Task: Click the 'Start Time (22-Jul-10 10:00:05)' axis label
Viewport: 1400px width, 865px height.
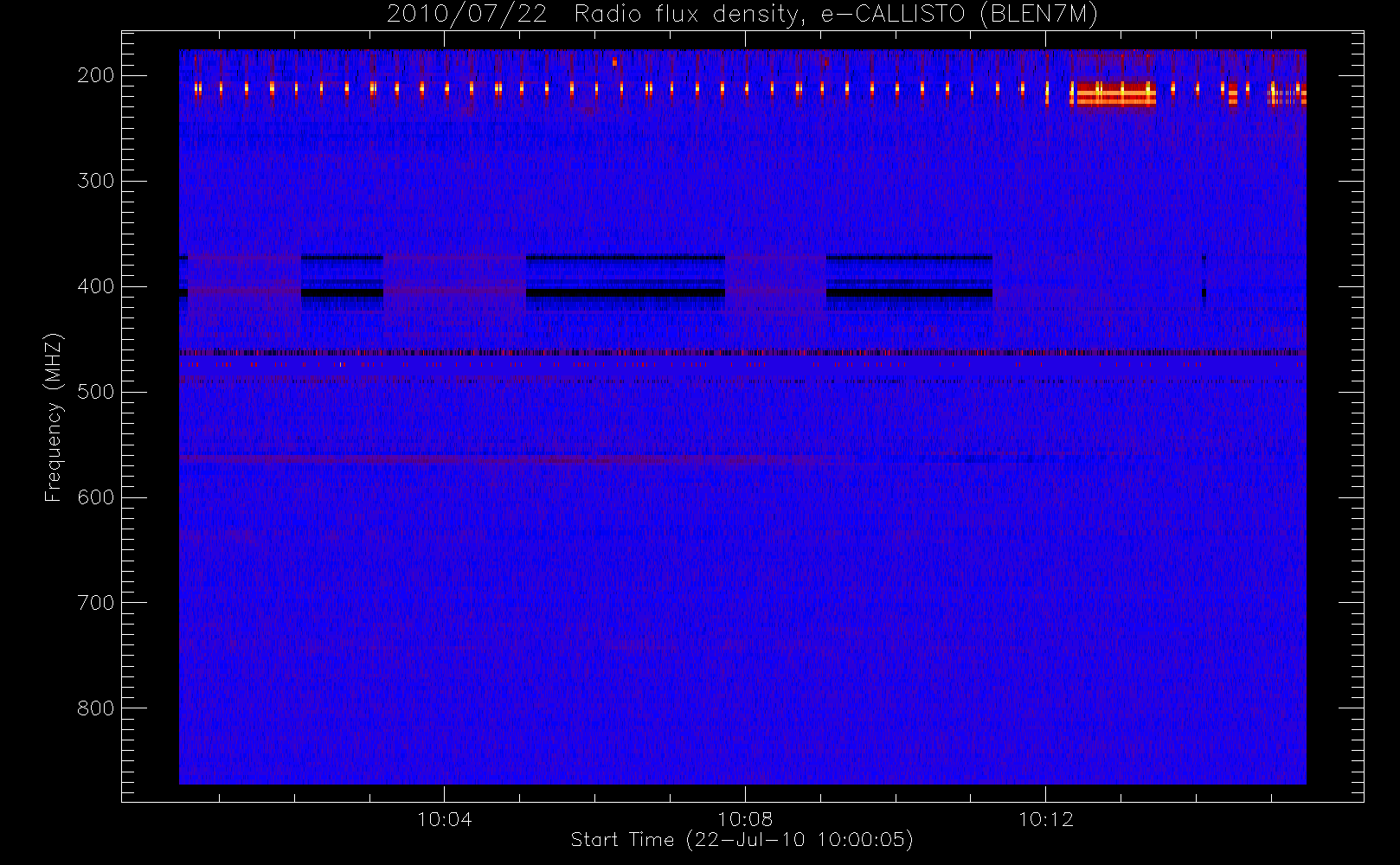Action: coord(742,840)
